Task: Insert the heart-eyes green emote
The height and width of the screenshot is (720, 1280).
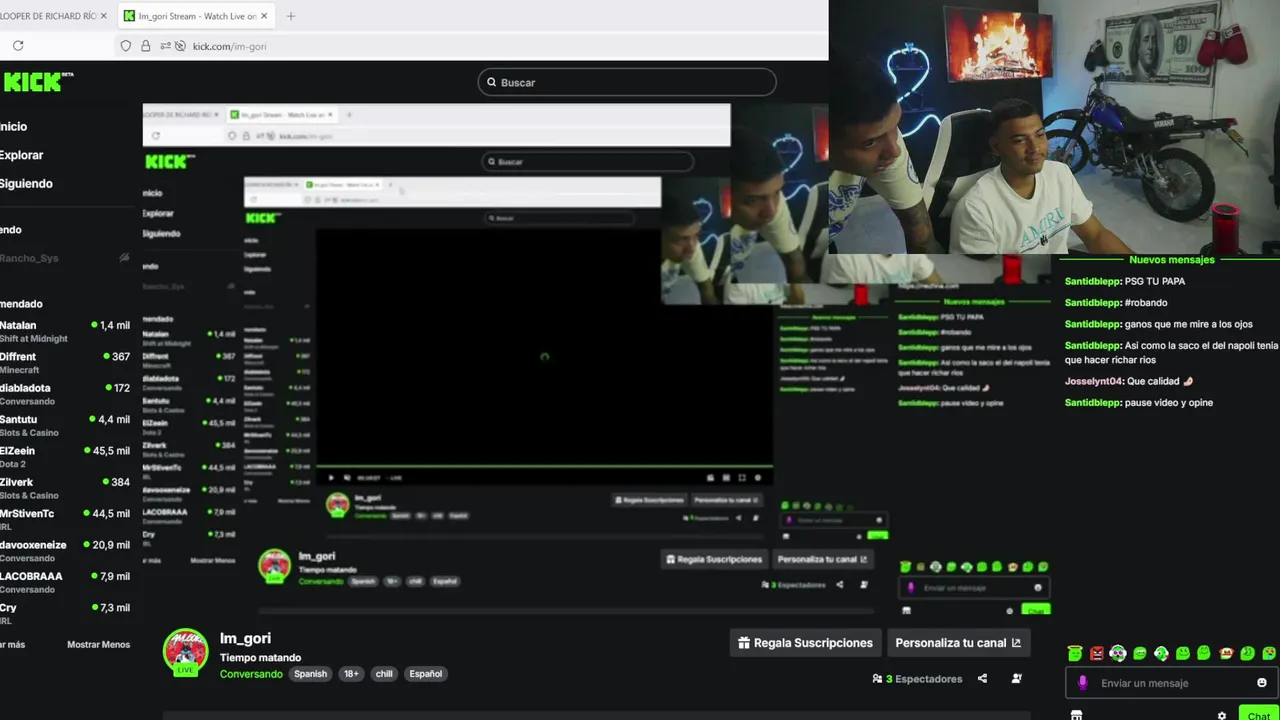Action: pos(1269,654)
